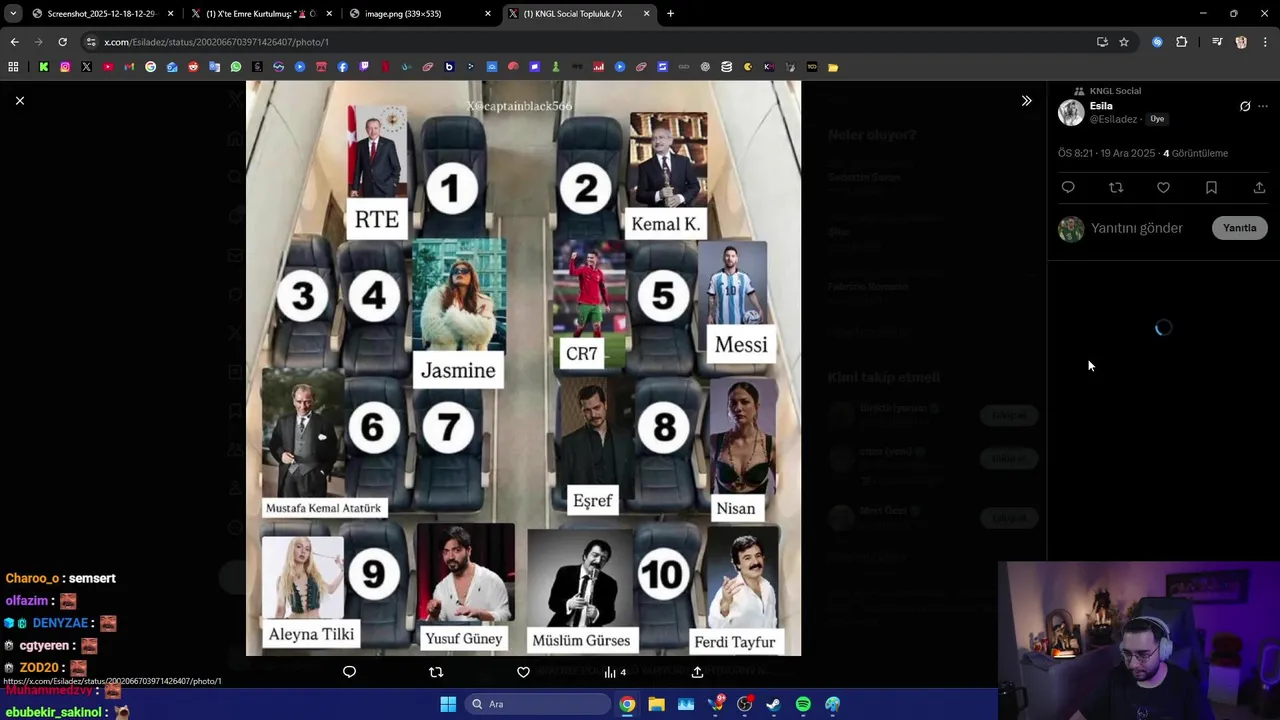Click the Yanıtla reply button
Image resolution: width=1280 pixels, height=720 pixels.
[x=1239, y=228]
